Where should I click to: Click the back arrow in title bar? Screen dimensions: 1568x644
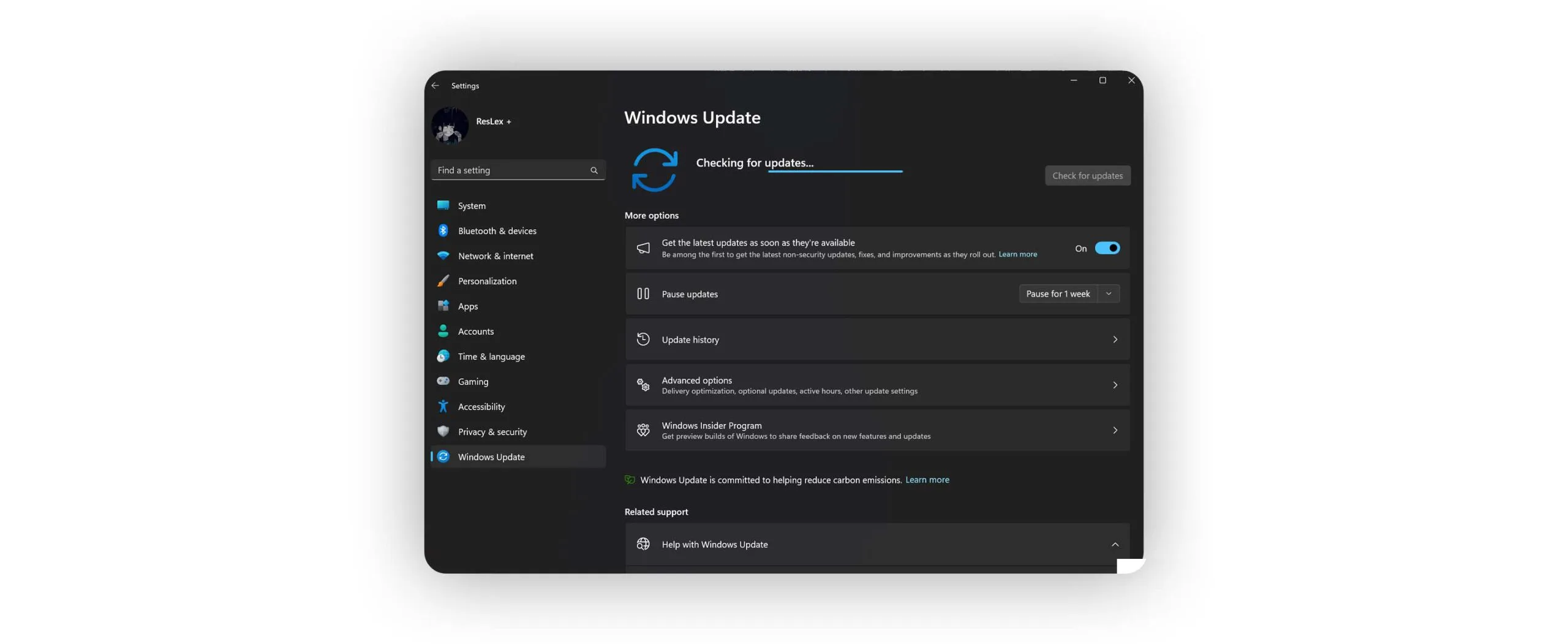[435, 86]
